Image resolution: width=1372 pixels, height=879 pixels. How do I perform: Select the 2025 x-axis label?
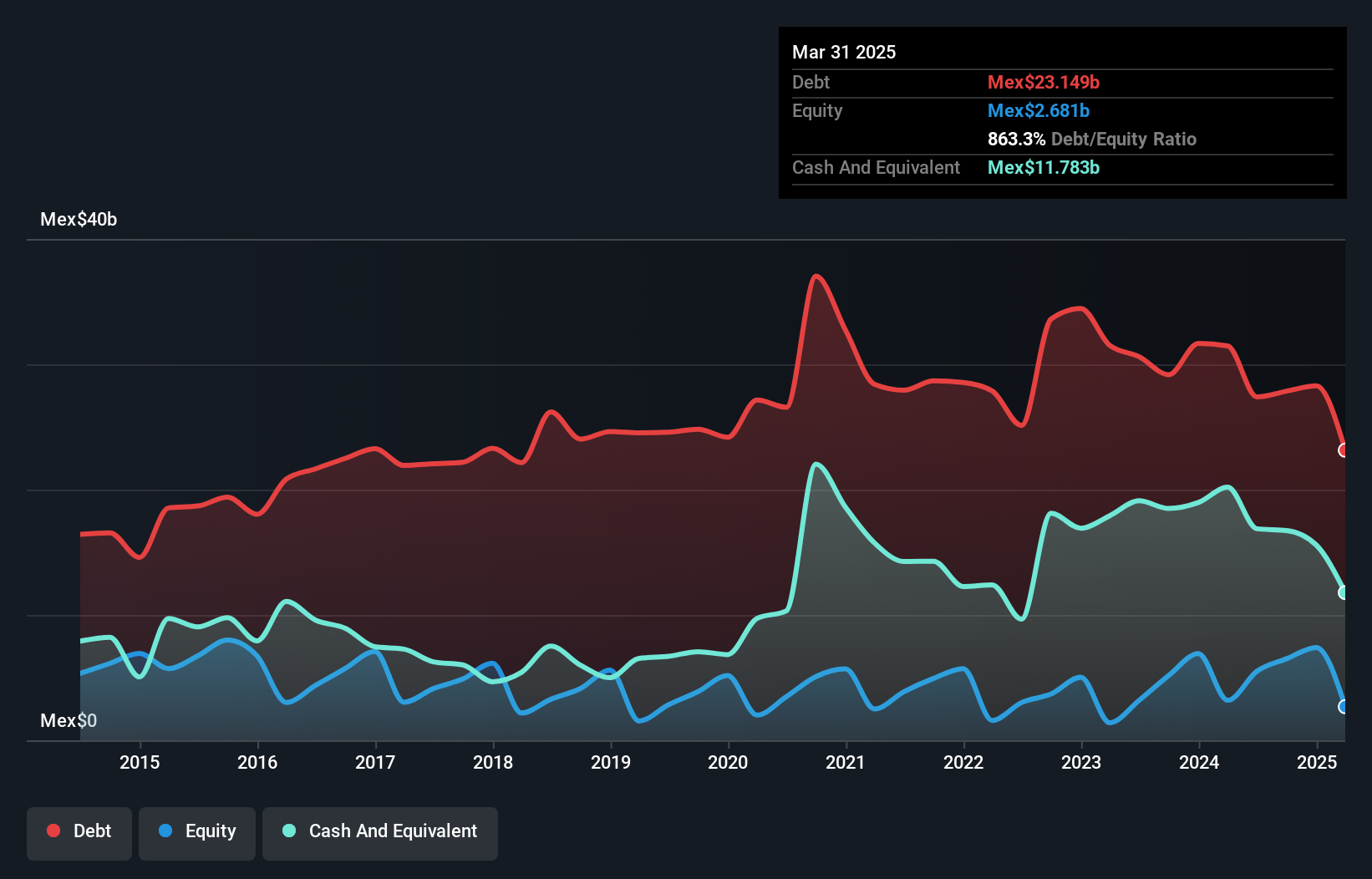[x=1317, y=762]
